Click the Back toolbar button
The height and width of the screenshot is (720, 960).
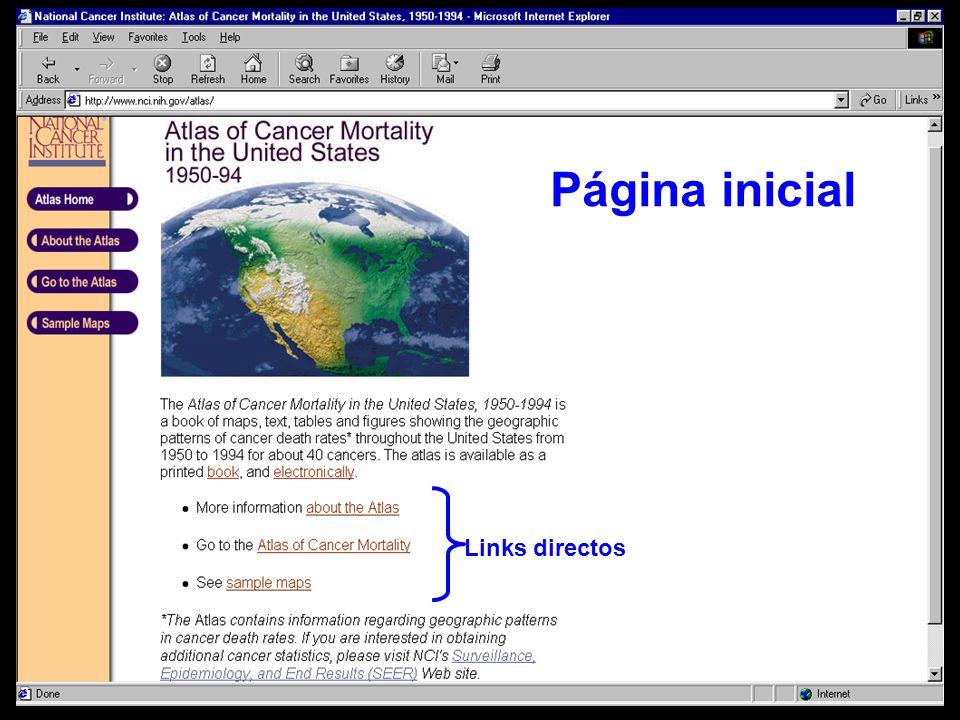[x=48, y=69]
